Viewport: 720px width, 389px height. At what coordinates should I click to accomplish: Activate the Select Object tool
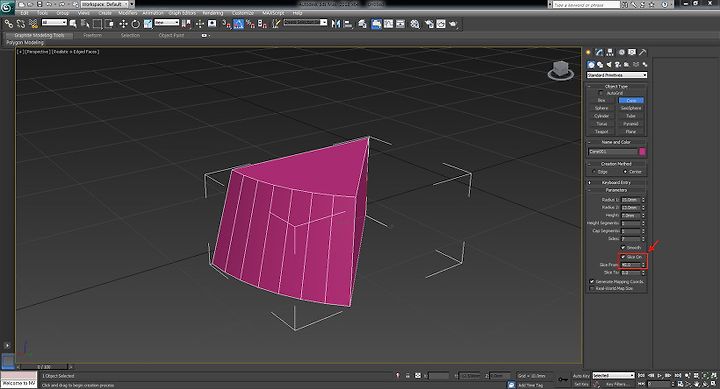pos(73,24)
